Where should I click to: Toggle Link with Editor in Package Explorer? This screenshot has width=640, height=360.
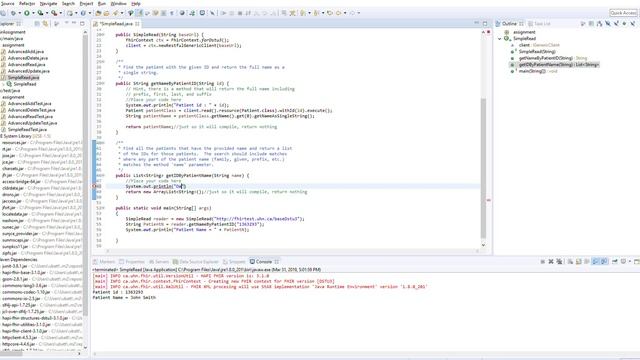(x=45, y=24)
